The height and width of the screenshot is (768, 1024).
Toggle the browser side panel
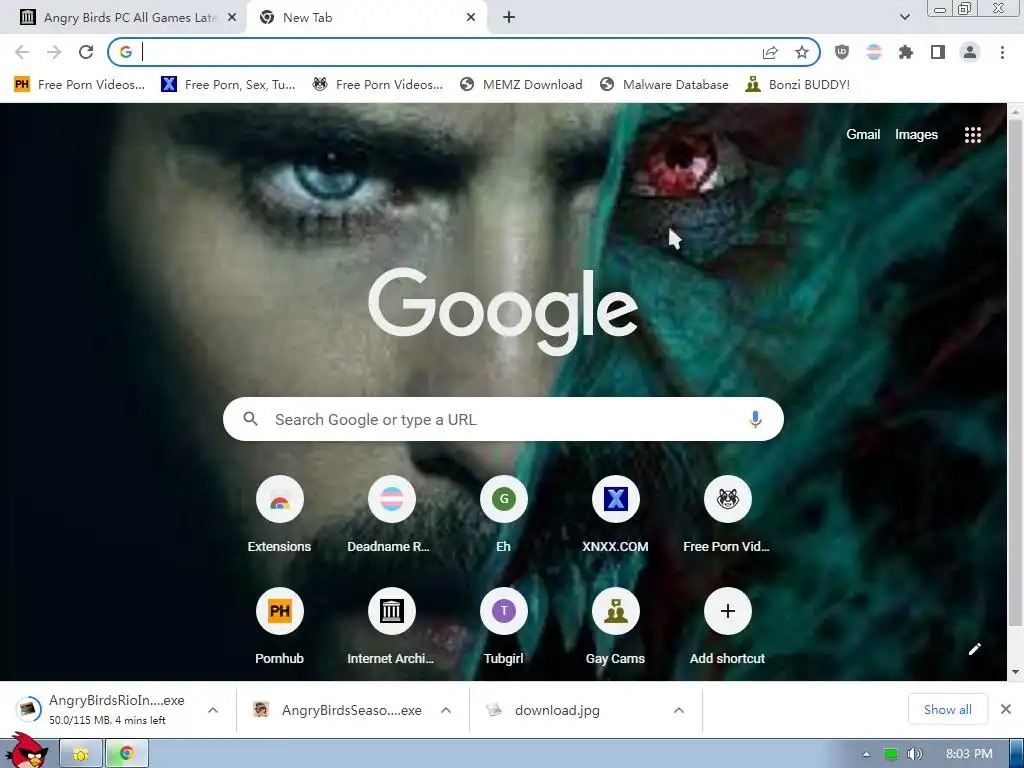pyautogui.click(x=938, y=52)
